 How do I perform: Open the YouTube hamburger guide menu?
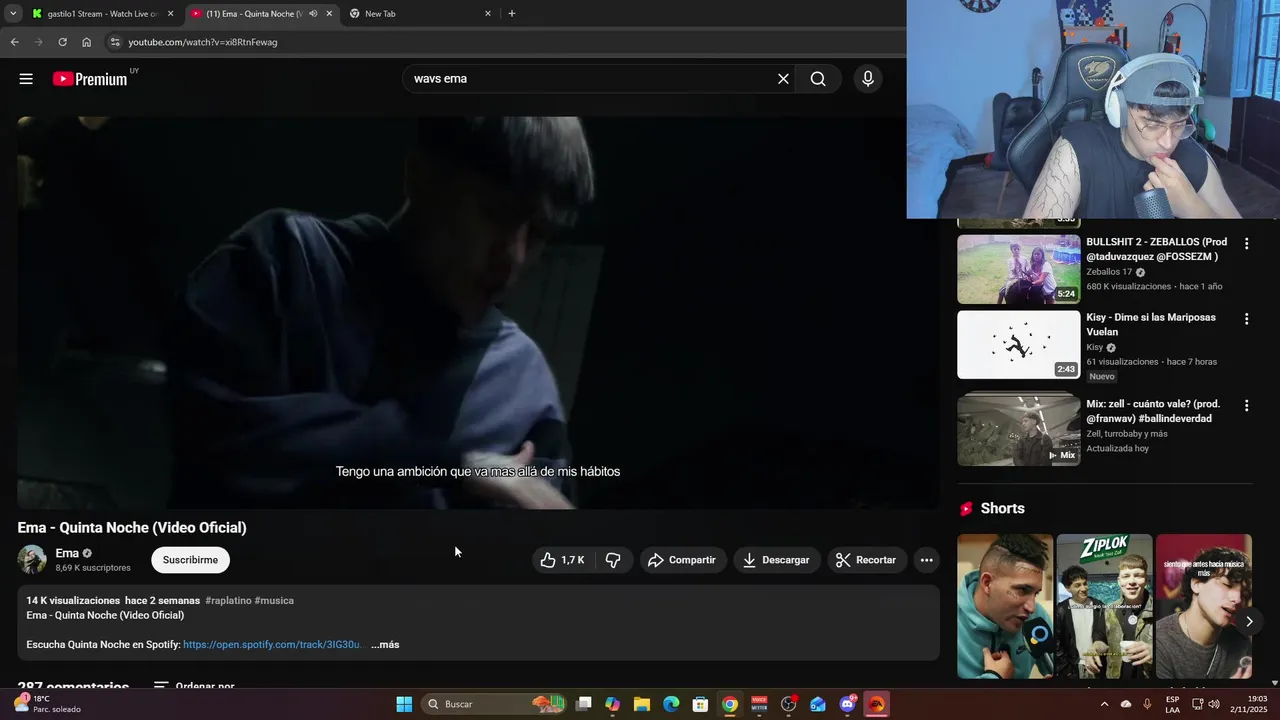26,79
